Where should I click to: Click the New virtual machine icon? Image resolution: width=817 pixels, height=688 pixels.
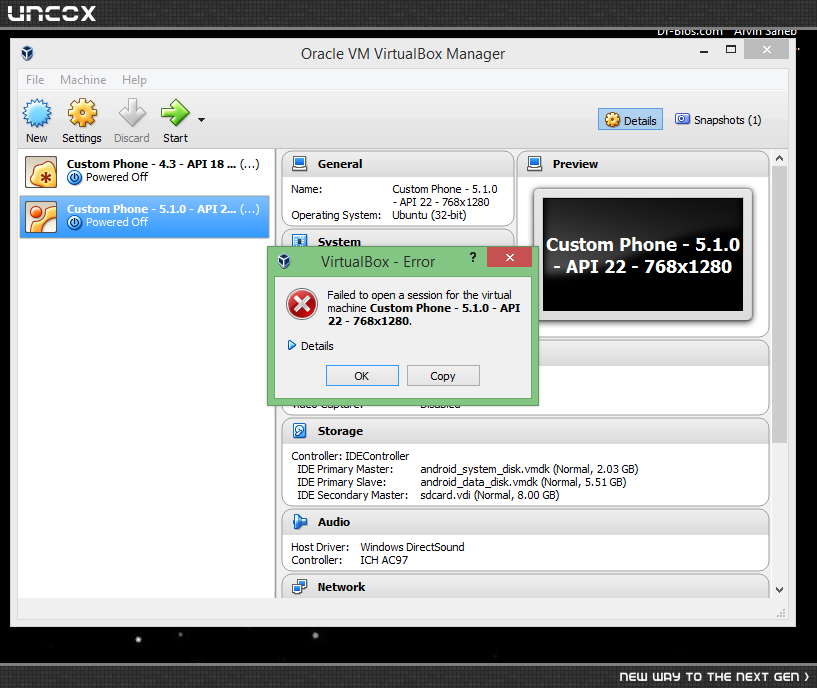(x=36, y=113)
